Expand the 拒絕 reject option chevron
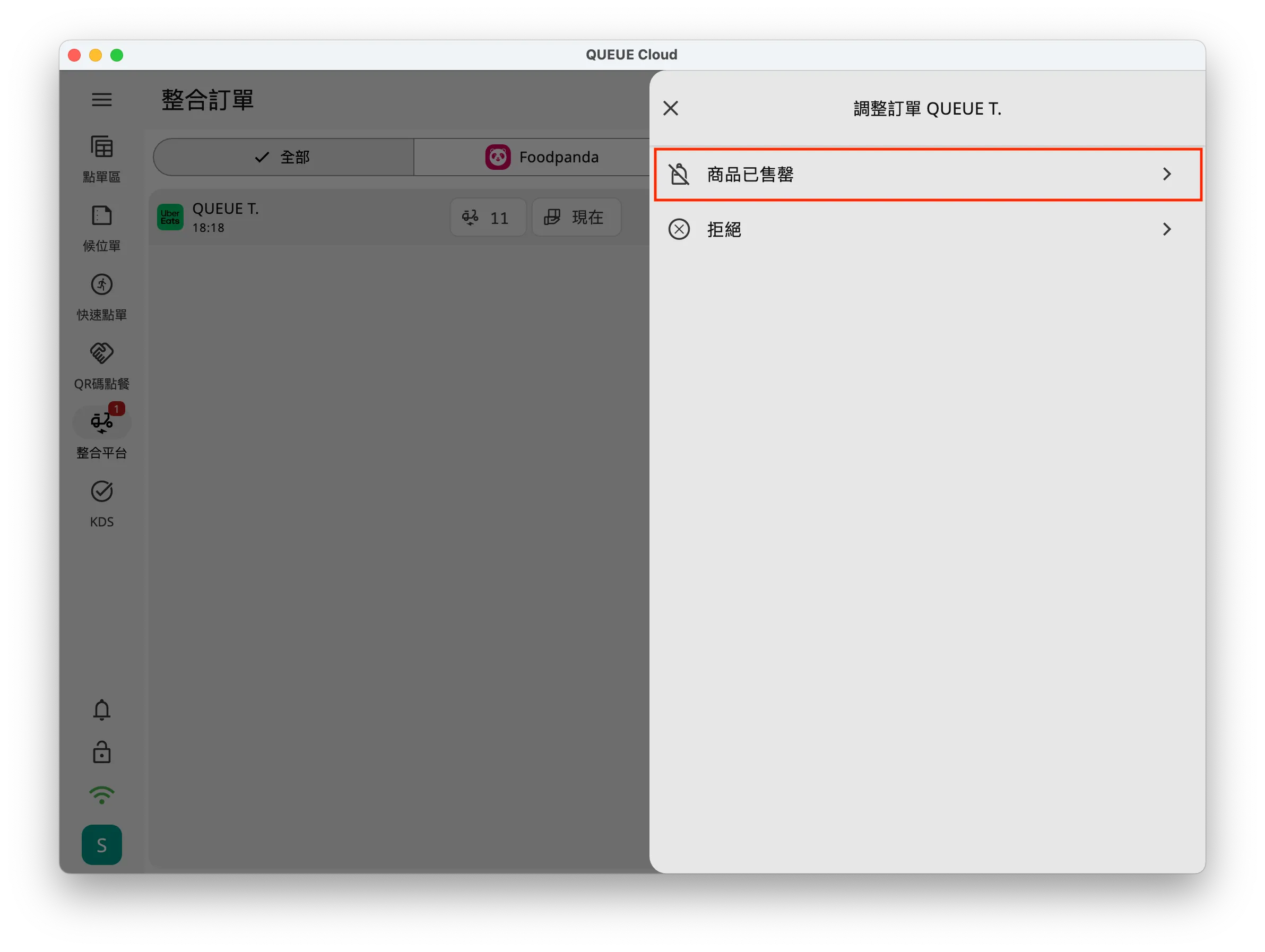This screenshot has width=1265, height=952. pyautogui.click(x=1167, y=229)
